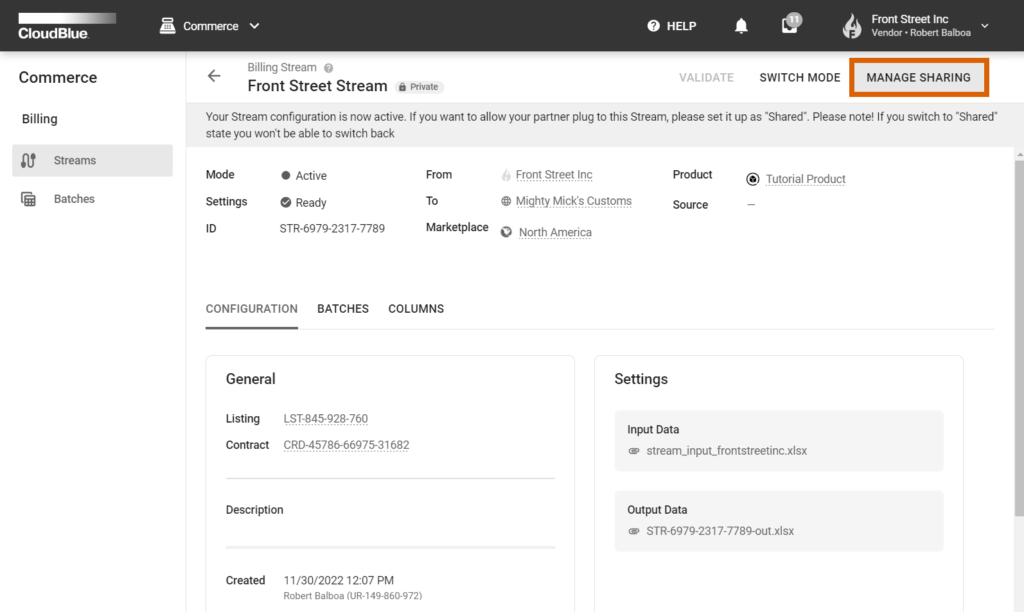Open the HELP menu
This screenshot has height=612, width=1024.
point(671,26)
